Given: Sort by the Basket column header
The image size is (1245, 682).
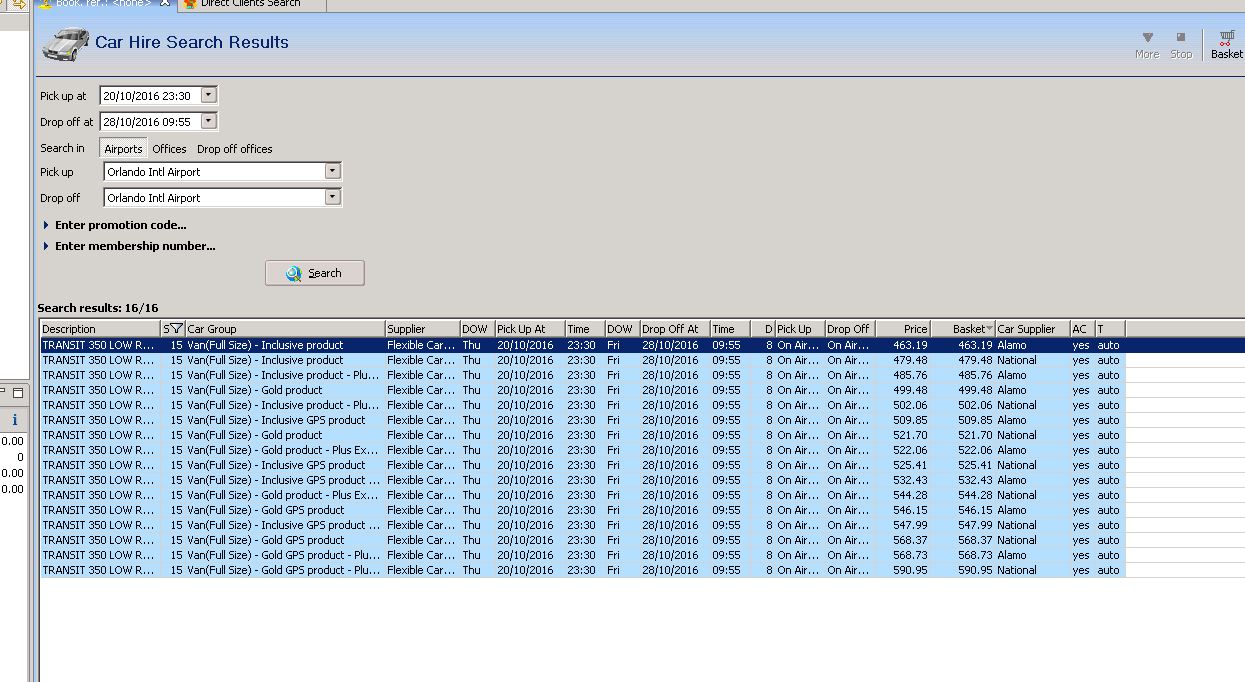Looking at the screenshot, I should [x=963, y=328].
